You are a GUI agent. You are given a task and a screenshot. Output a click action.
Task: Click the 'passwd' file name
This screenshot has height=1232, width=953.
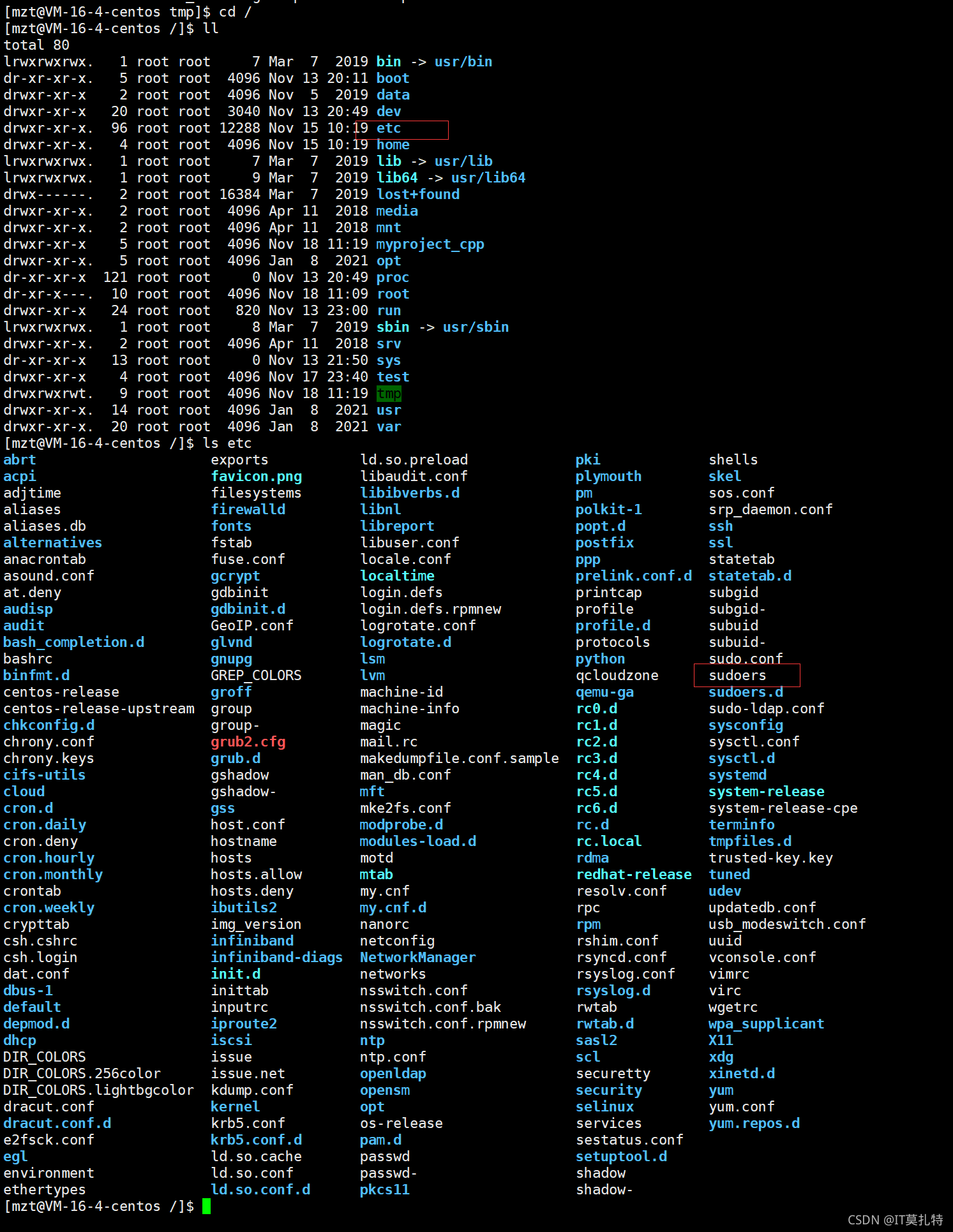pyautogui.click(x=385, y=1157)
